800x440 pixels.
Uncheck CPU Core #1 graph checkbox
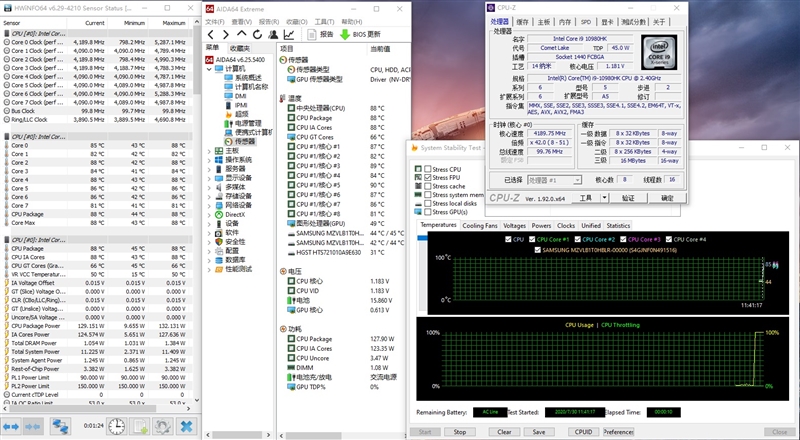532,239
